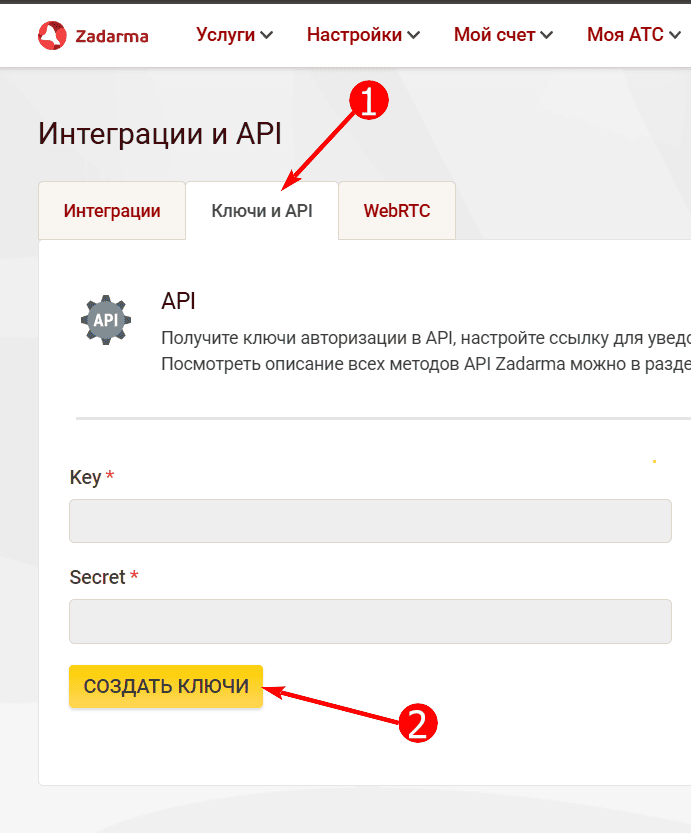Viewport: 691px width, 833px height.
Task: Click the Secret input field
Action: [x=370, y=621]
